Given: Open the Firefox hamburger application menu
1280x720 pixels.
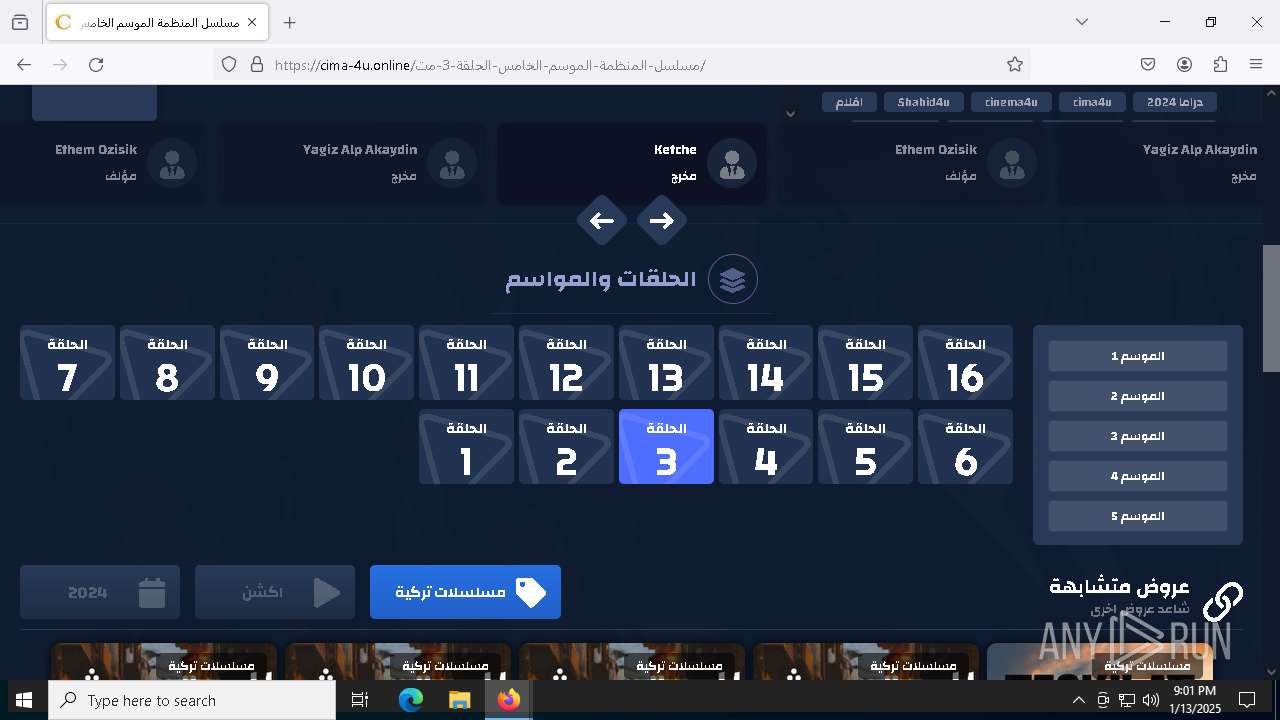Looking at the screenshot, I should (x=1256, y=64).
